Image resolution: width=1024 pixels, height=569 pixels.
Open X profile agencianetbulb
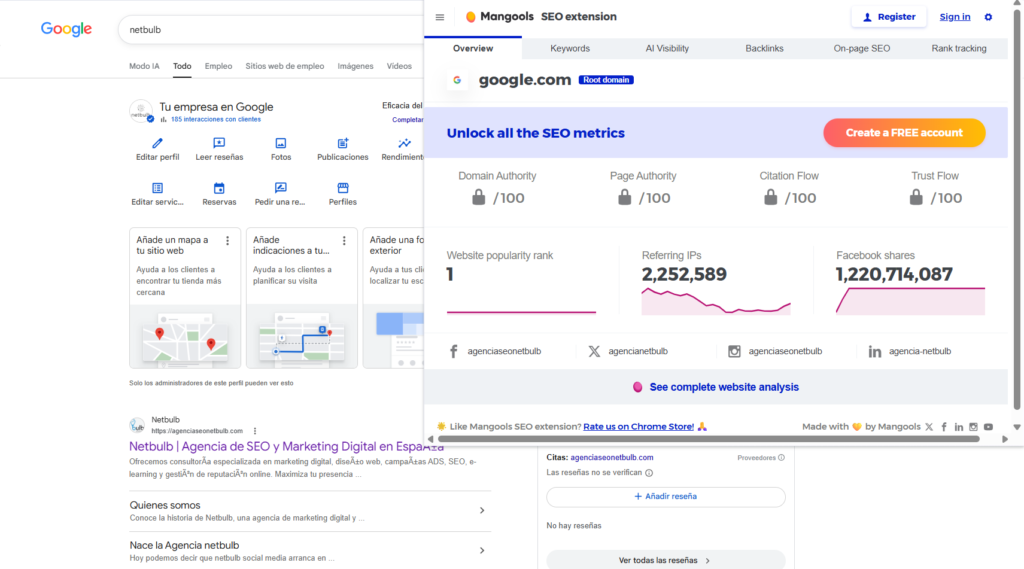pyautogui.click(x=628, y=351)
